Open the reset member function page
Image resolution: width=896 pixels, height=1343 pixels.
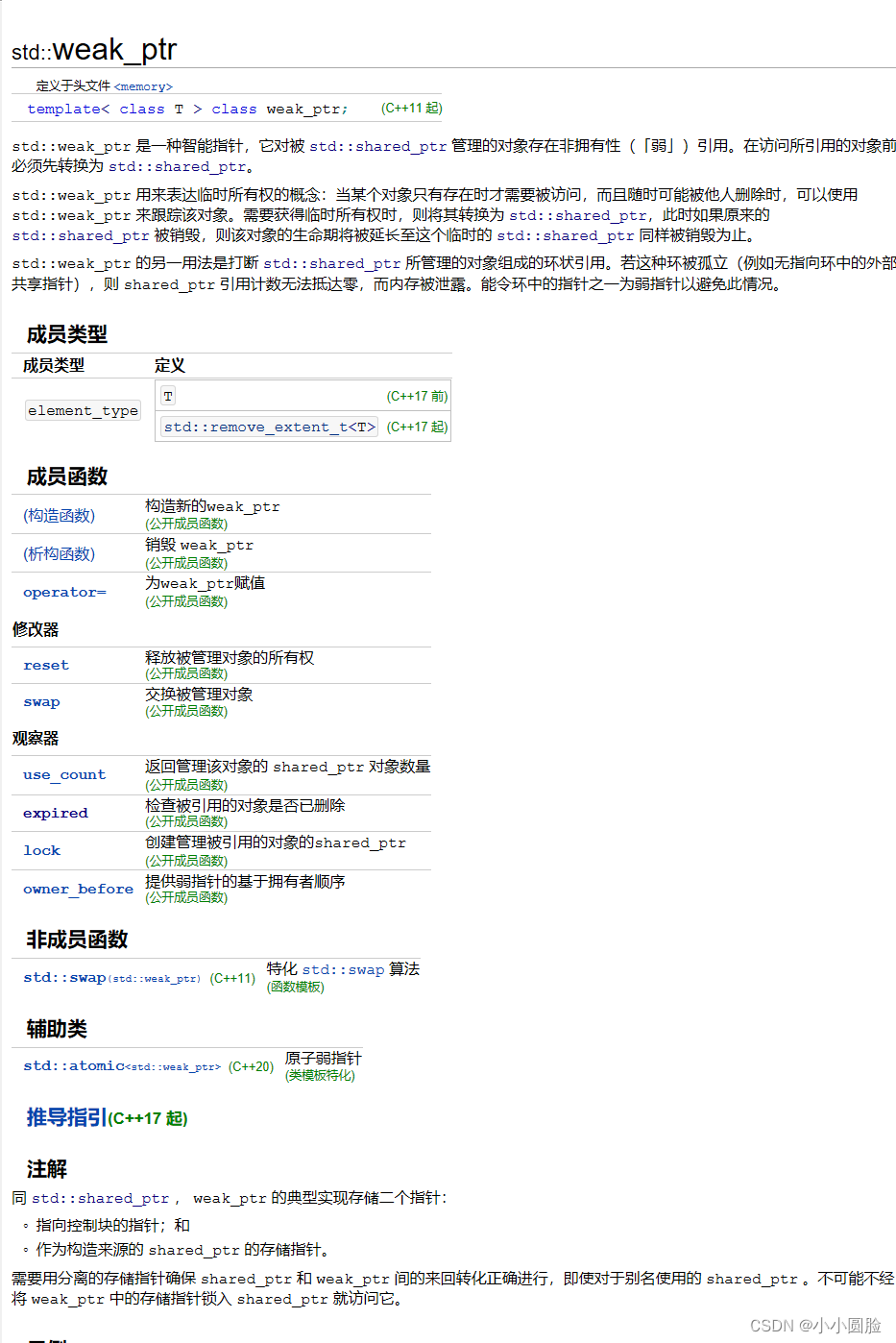45,665
